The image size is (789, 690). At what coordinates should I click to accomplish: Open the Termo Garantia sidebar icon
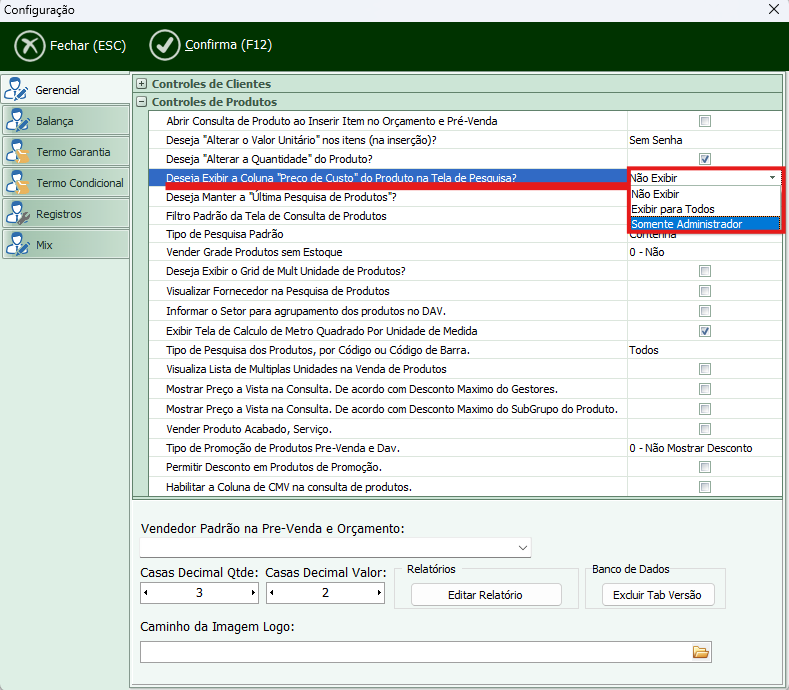(x=18, y=152)
